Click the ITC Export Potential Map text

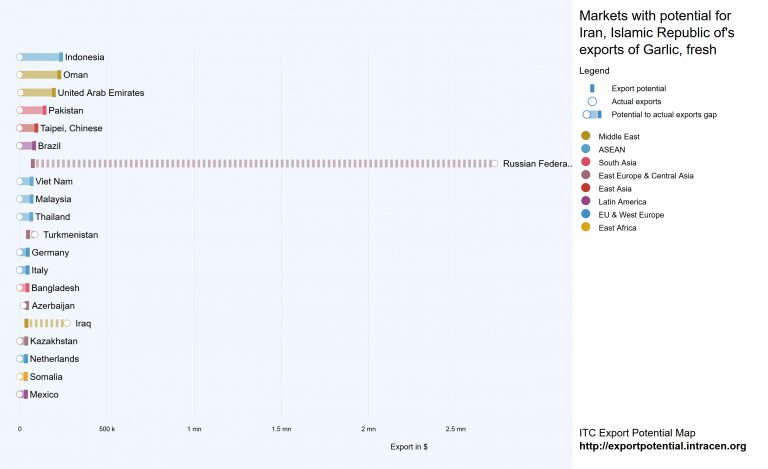click(x=637, y=433)
